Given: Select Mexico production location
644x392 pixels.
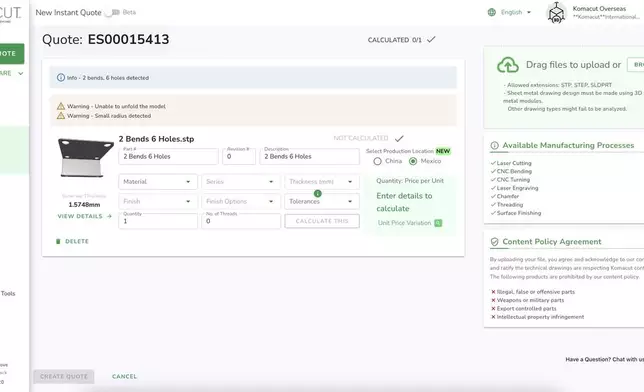Looking at the screenshot, I should (413, 161).
